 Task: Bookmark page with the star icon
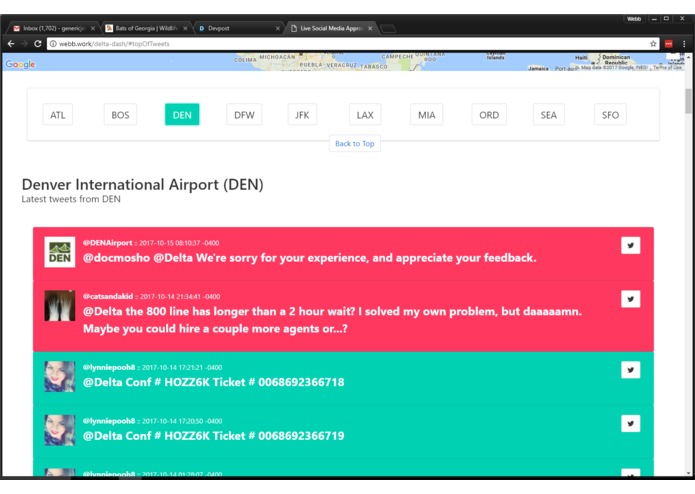point(653,44)
